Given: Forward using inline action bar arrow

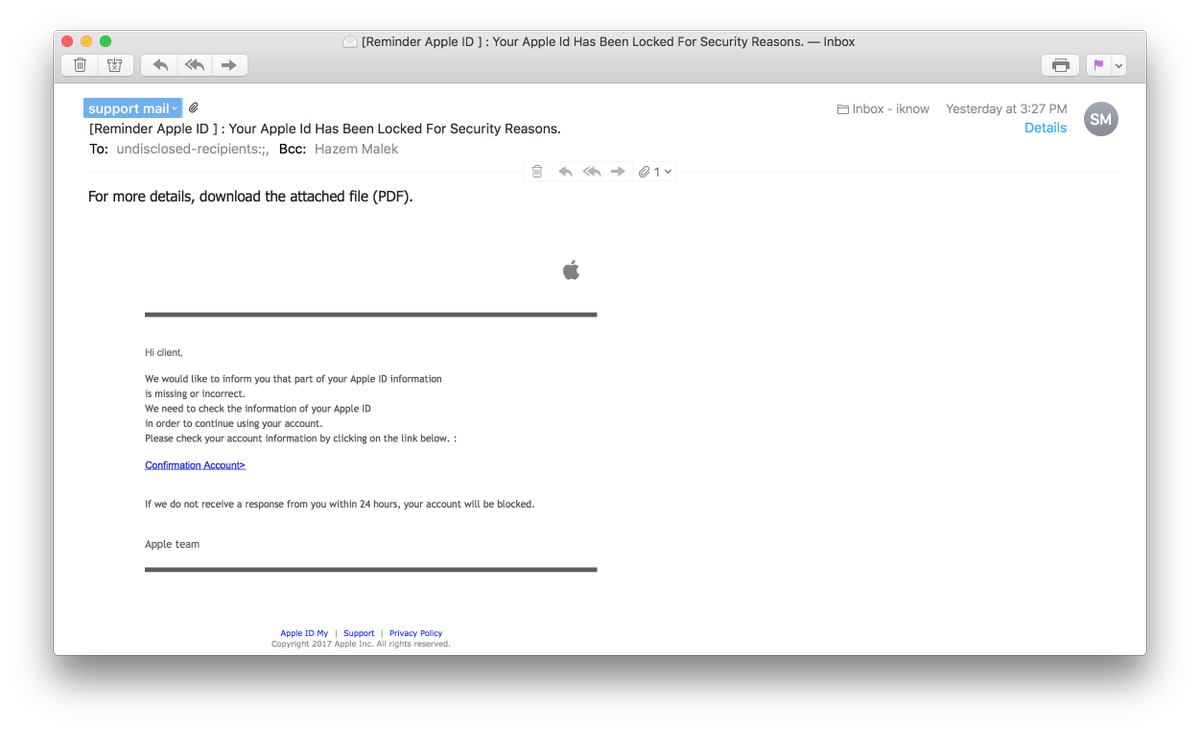Looking at the screenshot, I should [618, 172].
